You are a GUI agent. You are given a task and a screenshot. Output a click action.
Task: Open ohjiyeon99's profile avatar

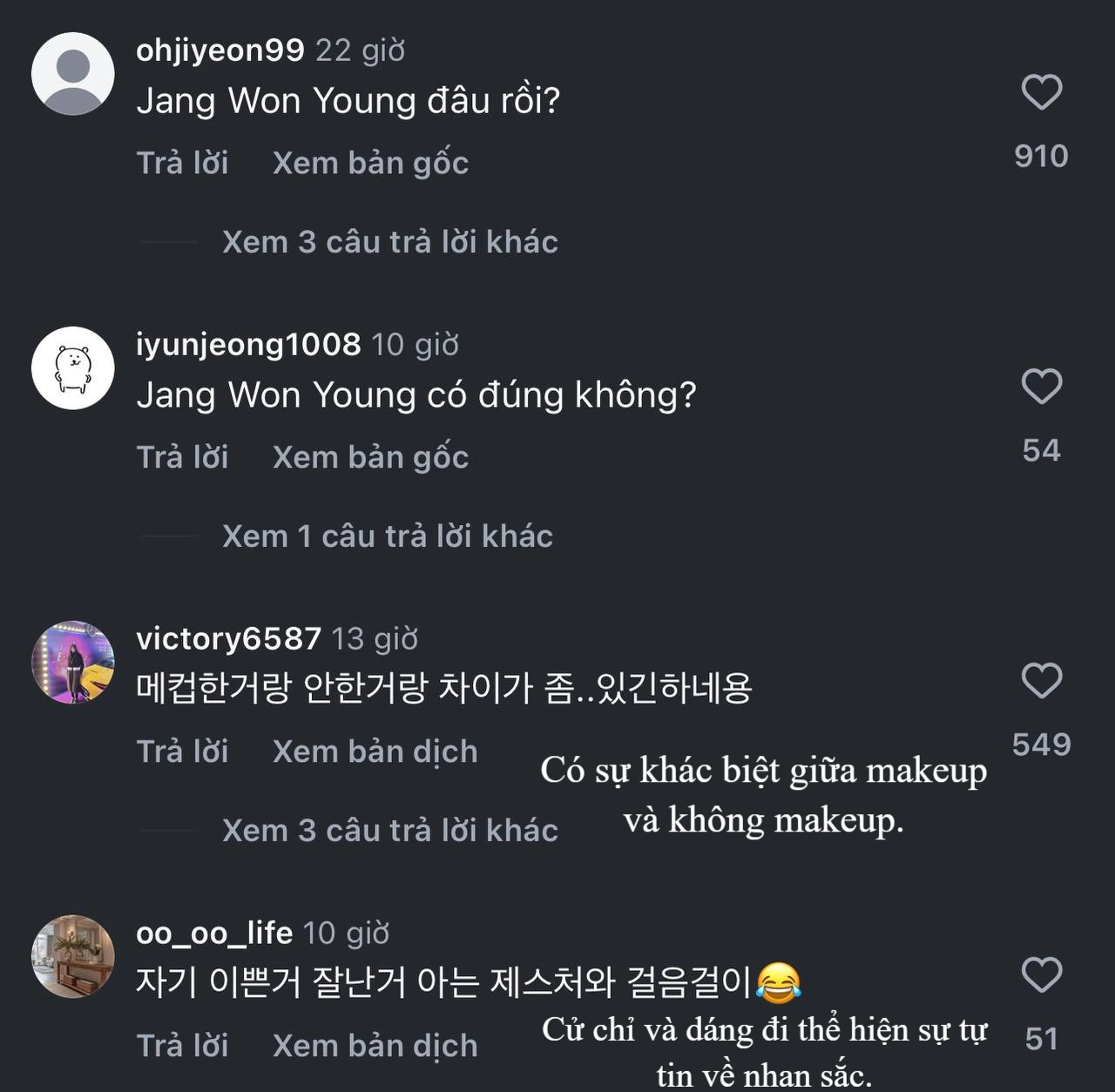pos(73,74)
